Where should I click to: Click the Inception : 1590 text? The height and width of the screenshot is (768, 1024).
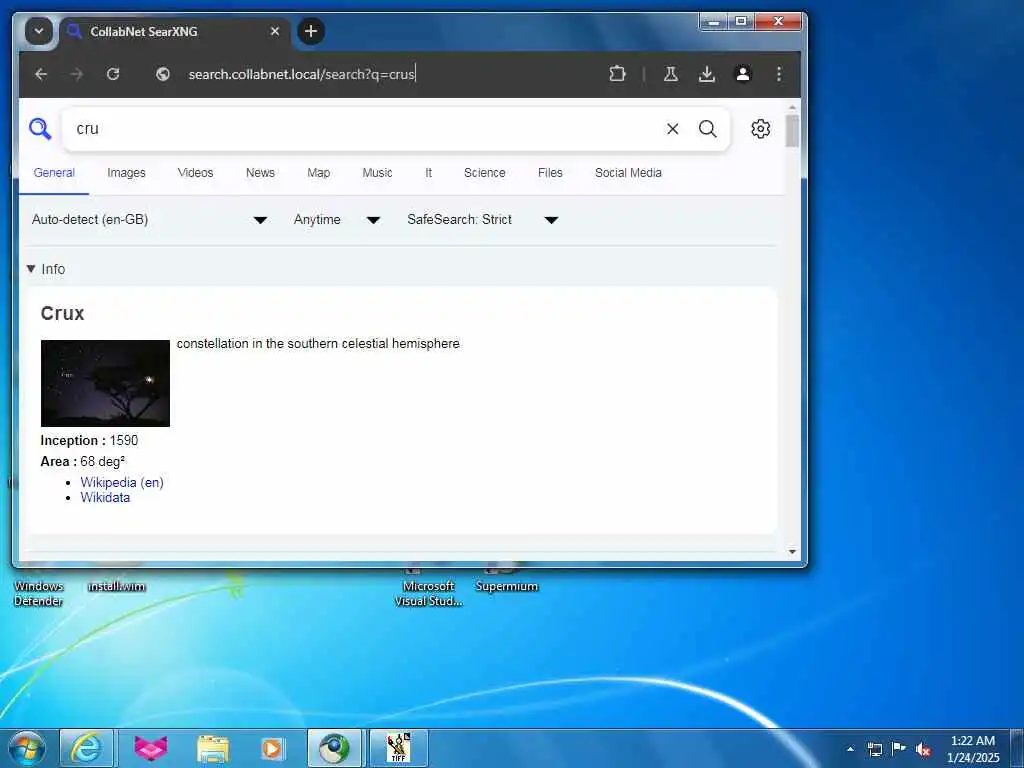point(89,441)
